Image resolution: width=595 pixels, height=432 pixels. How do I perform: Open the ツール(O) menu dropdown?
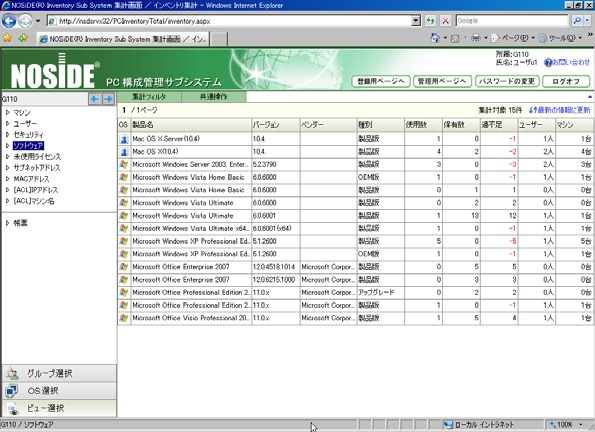[x=580, y=38]
